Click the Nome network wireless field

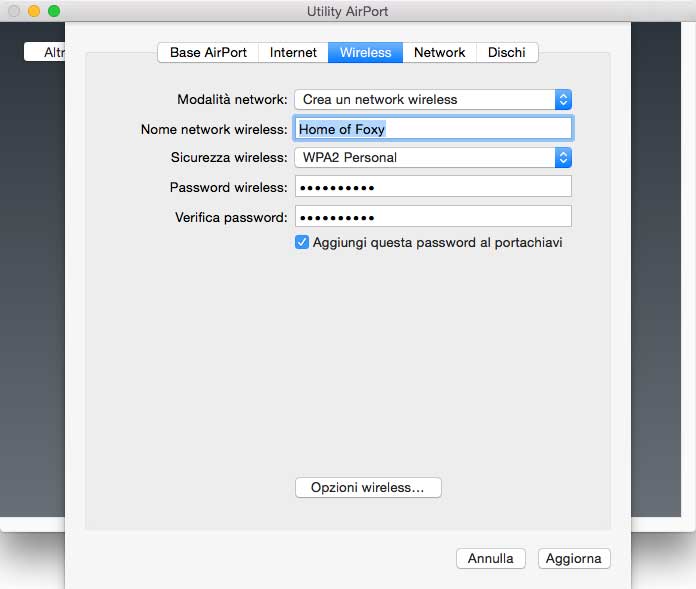point(433,129)
